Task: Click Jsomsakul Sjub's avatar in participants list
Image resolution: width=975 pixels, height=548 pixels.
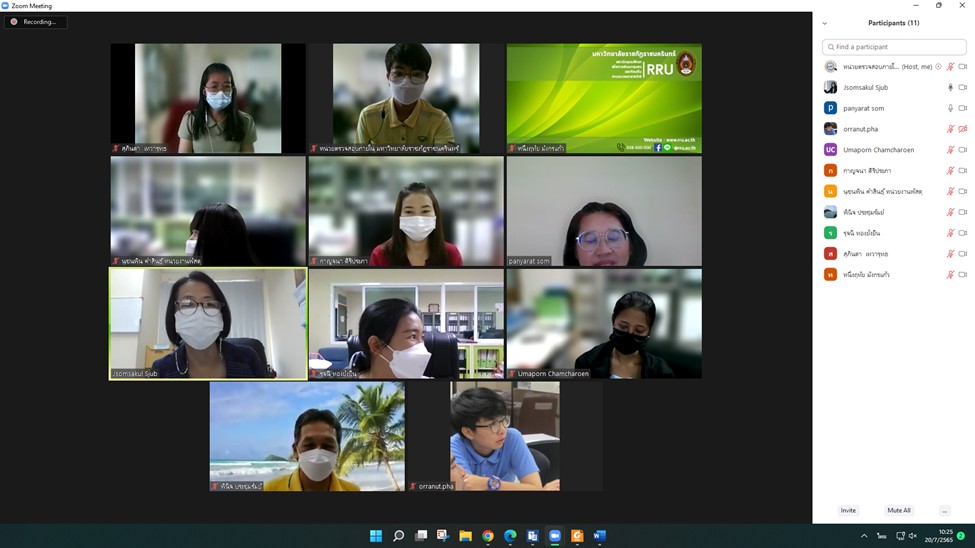Action: coord(830,88)
